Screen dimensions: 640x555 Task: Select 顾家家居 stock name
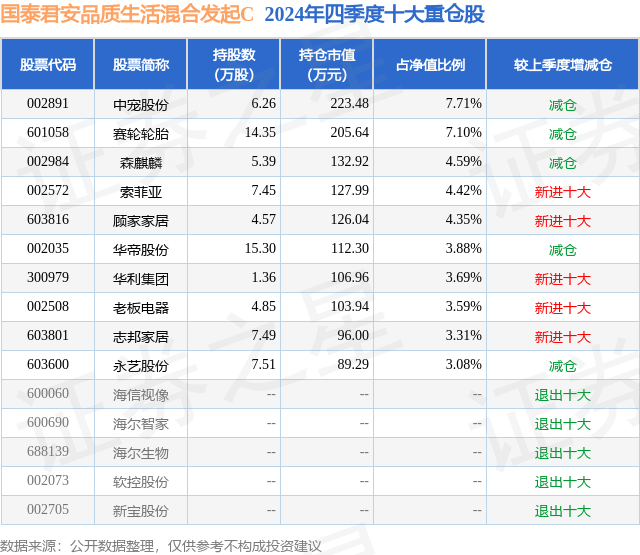(141, 221)
